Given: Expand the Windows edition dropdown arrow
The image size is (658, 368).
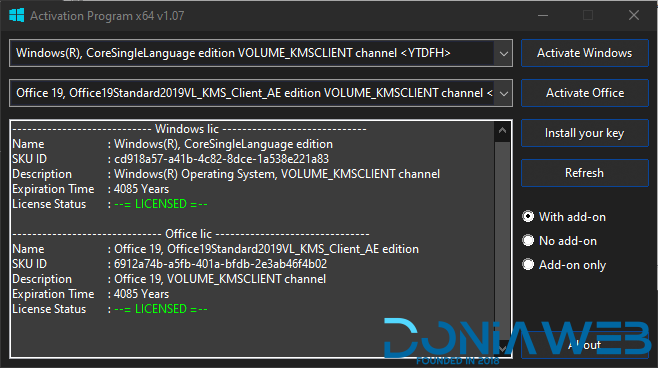Looking at the screenshot, I should tap(504, 53).
